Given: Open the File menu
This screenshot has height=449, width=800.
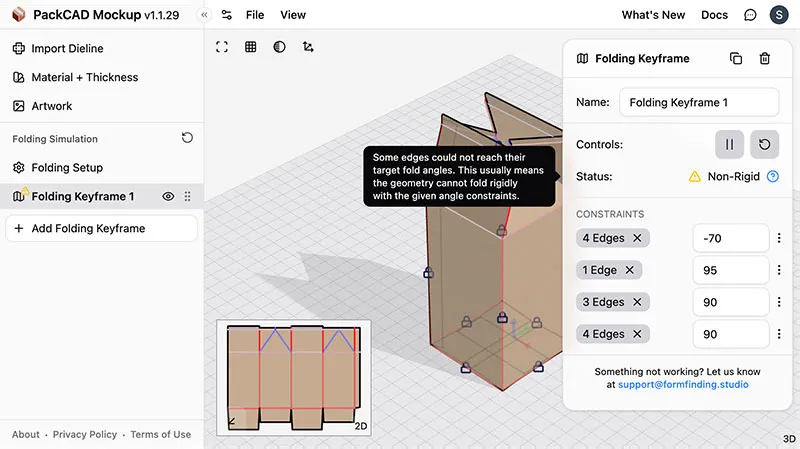Looking at the screenshot, I should [x=255, y=15].
